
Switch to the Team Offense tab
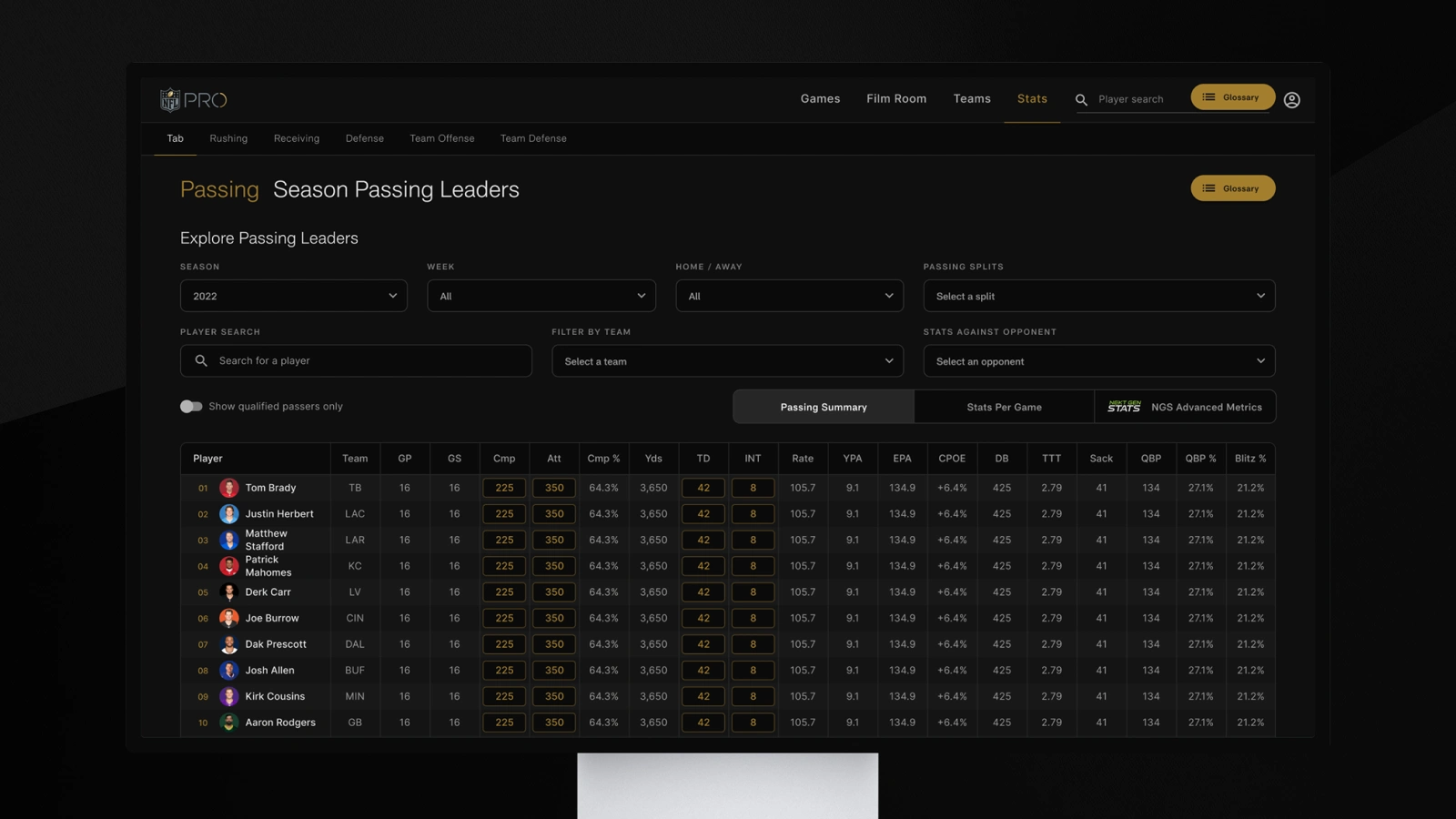pyautogui.click(x=442, y=138)
